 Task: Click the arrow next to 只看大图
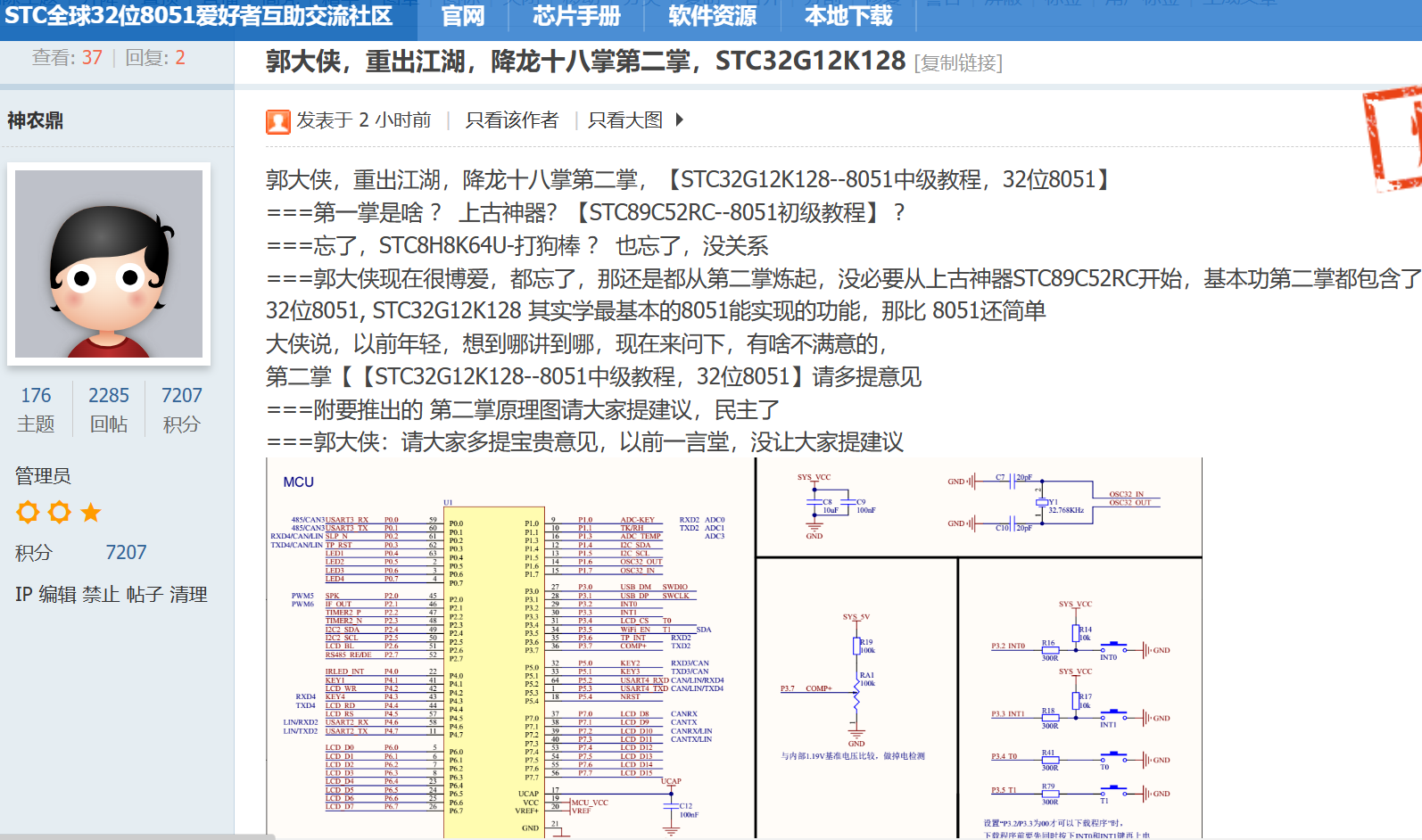[x=680, y=119]
